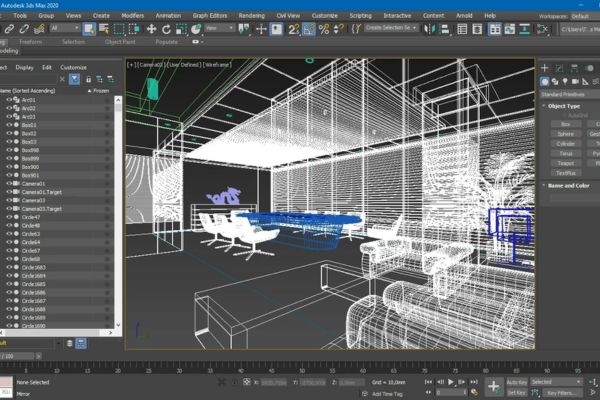Collapse the Object Type rollout
This screenshot has height=400, width=600.
pos(564,106)
